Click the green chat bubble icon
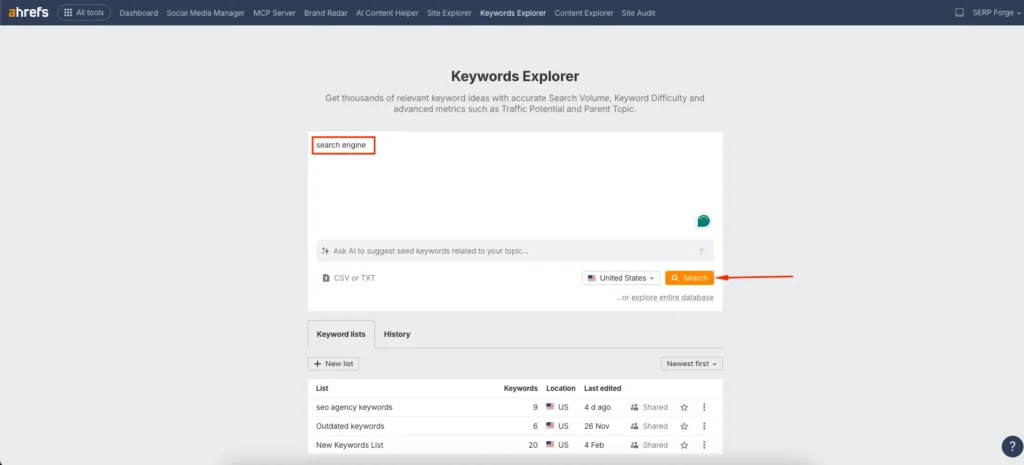The width and height of the screenshot is (1024, 465). coord(703,221)
